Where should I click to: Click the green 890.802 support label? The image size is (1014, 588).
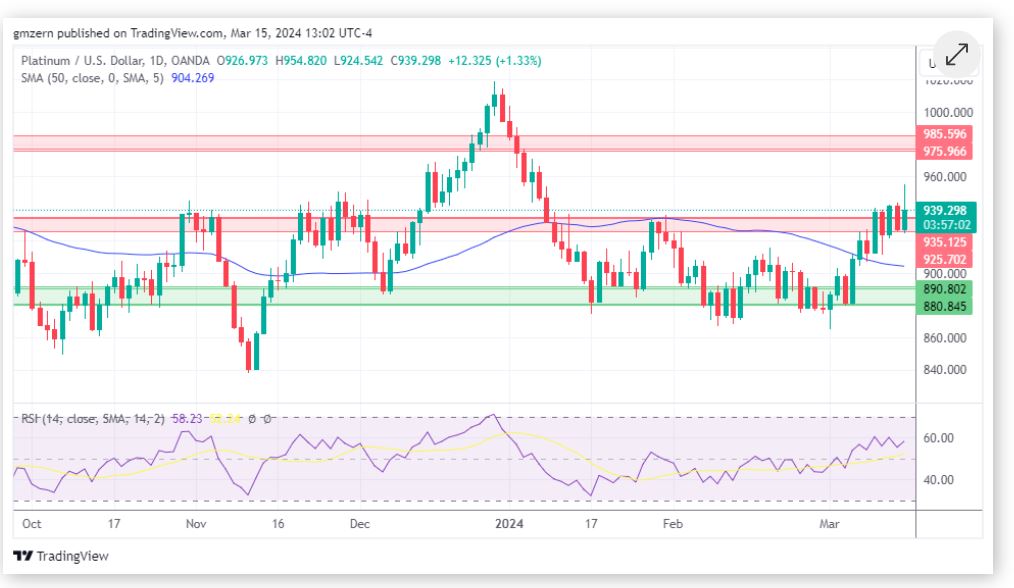point(945,288)
